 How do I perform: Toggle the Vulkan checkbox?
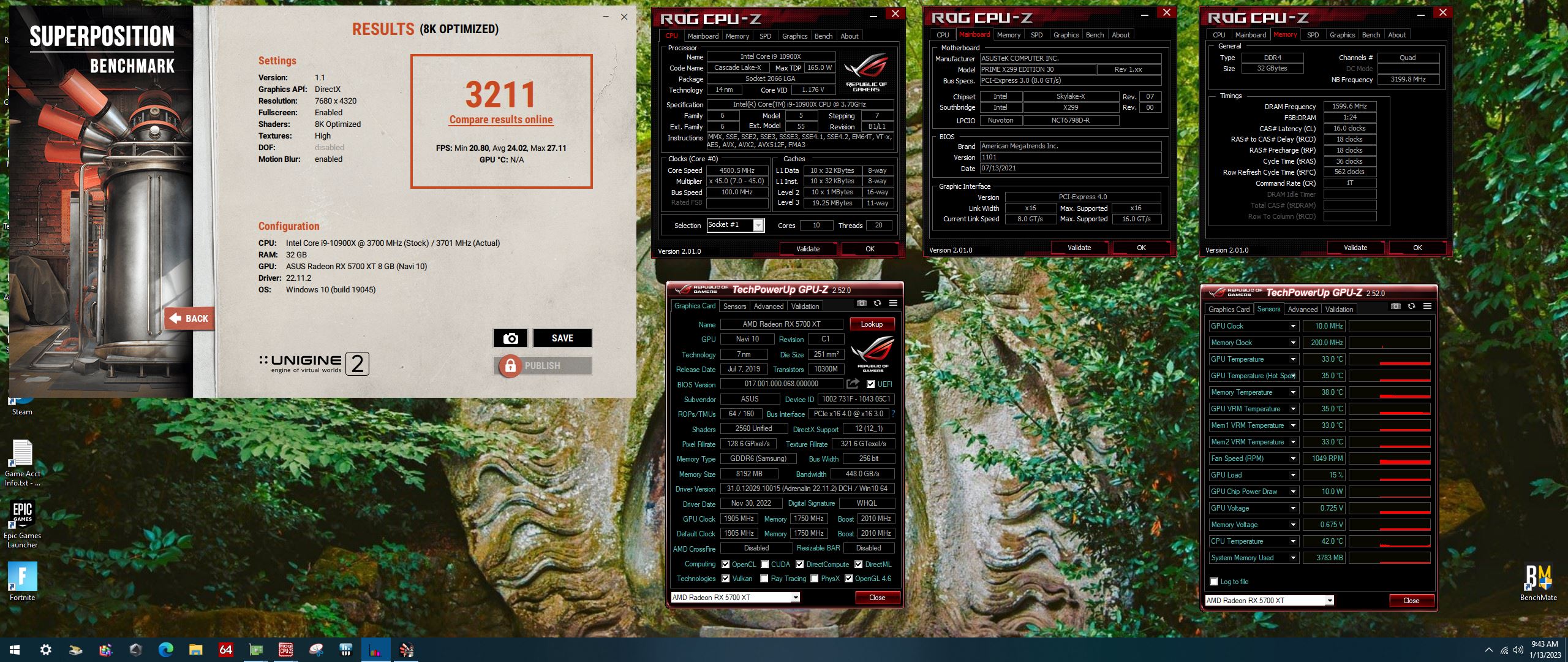(725, 579)
